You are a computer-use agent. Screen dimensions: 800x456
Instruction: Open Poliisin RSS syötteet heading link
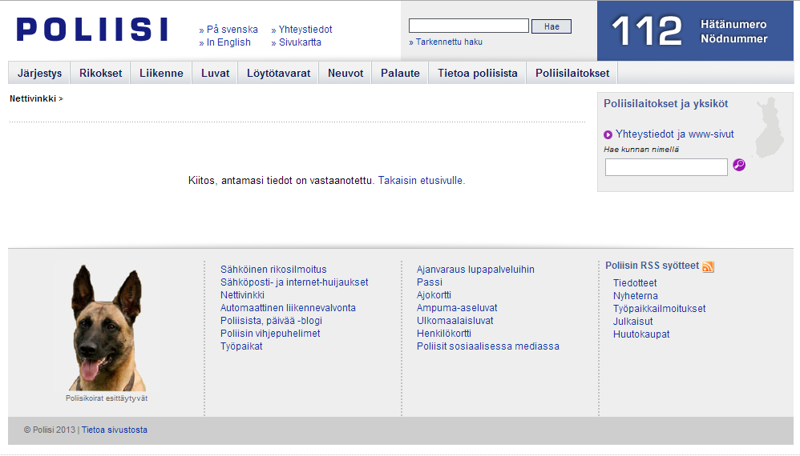pos(652,265)
